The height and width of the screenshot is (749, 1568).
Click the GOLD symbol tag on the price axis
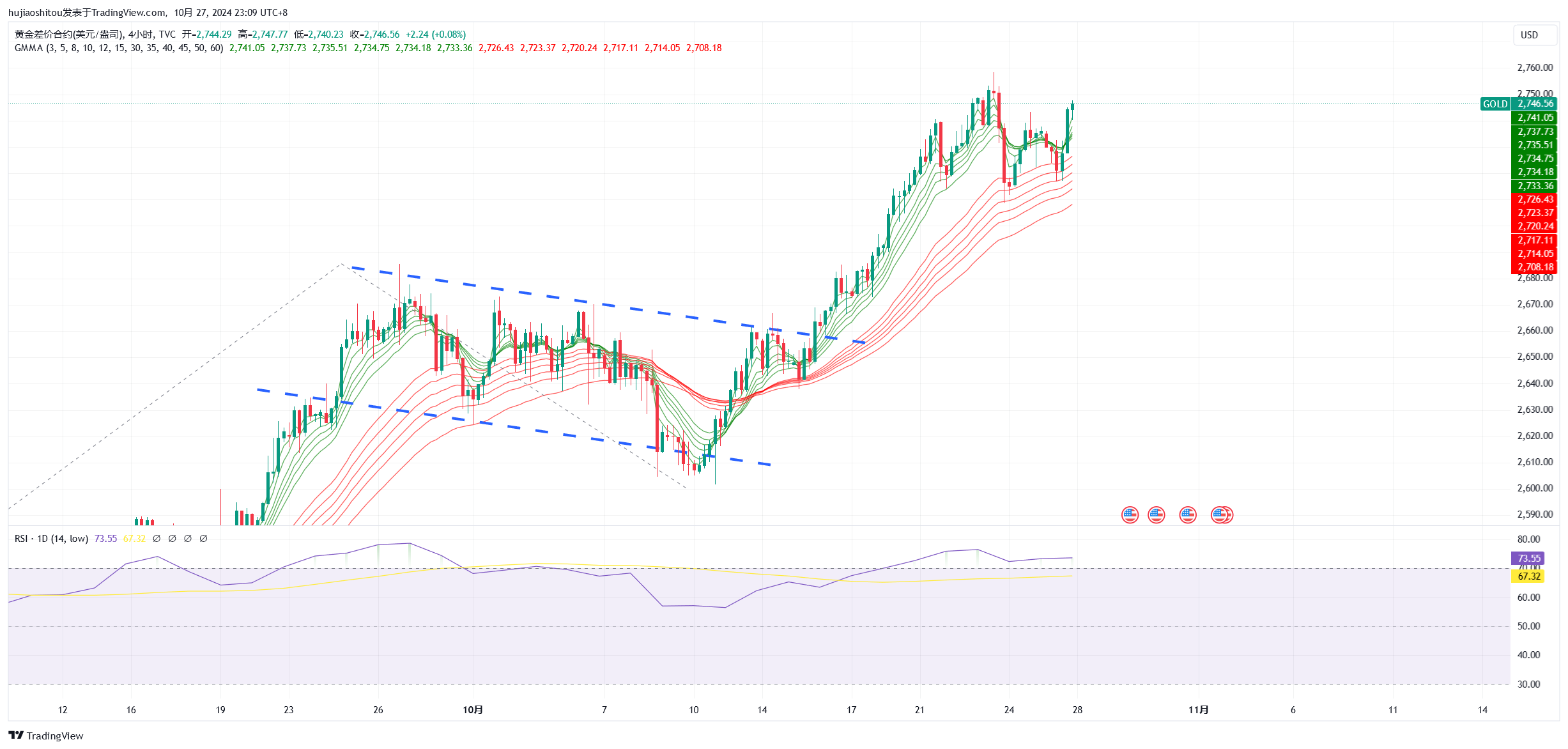pyautogui.click(x=1495, y=104)
